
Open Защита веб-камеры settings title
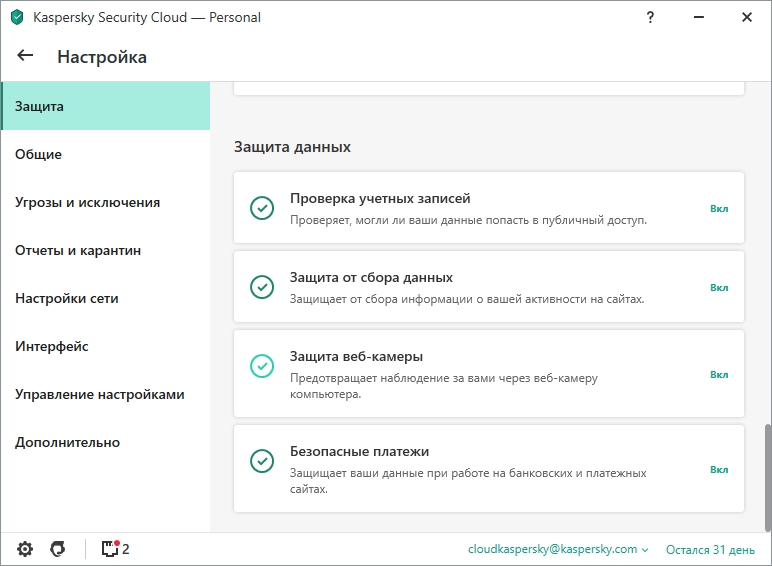tap(356, 356)
